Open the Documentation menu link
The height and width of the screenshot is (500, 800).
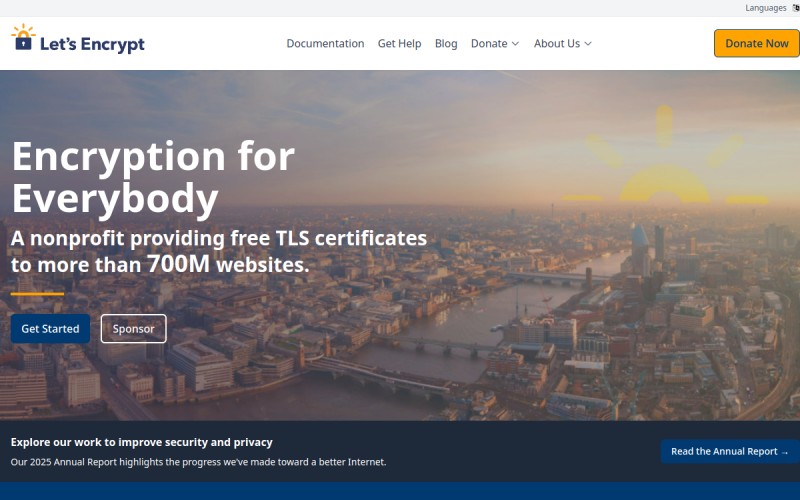[x=325, y=43]
